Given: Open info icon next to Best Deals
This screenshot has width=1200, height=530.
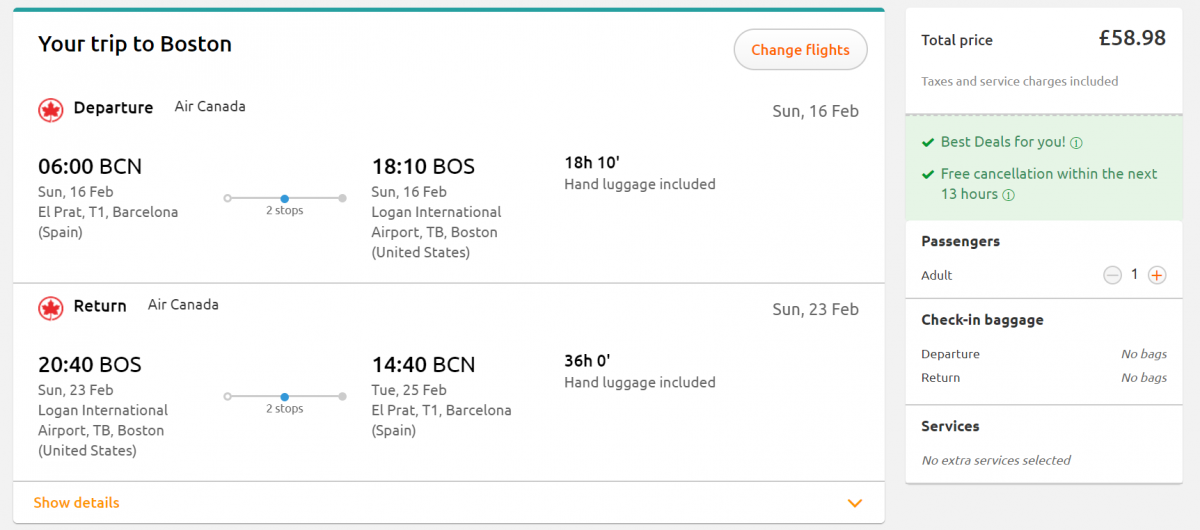Looking at the screenshot, I should tap(1076, 143).
